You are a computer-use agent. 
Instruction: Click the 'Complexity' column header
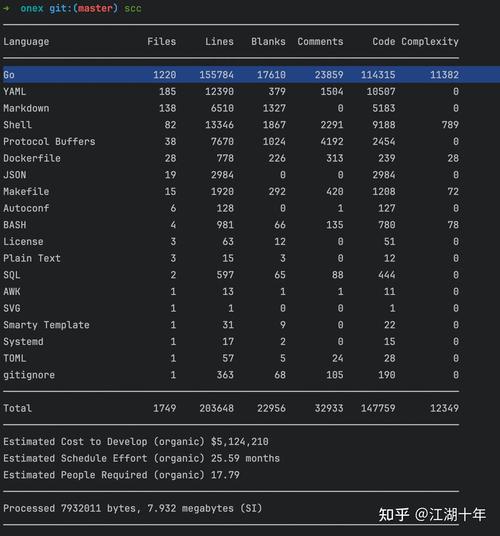point(430,42)
